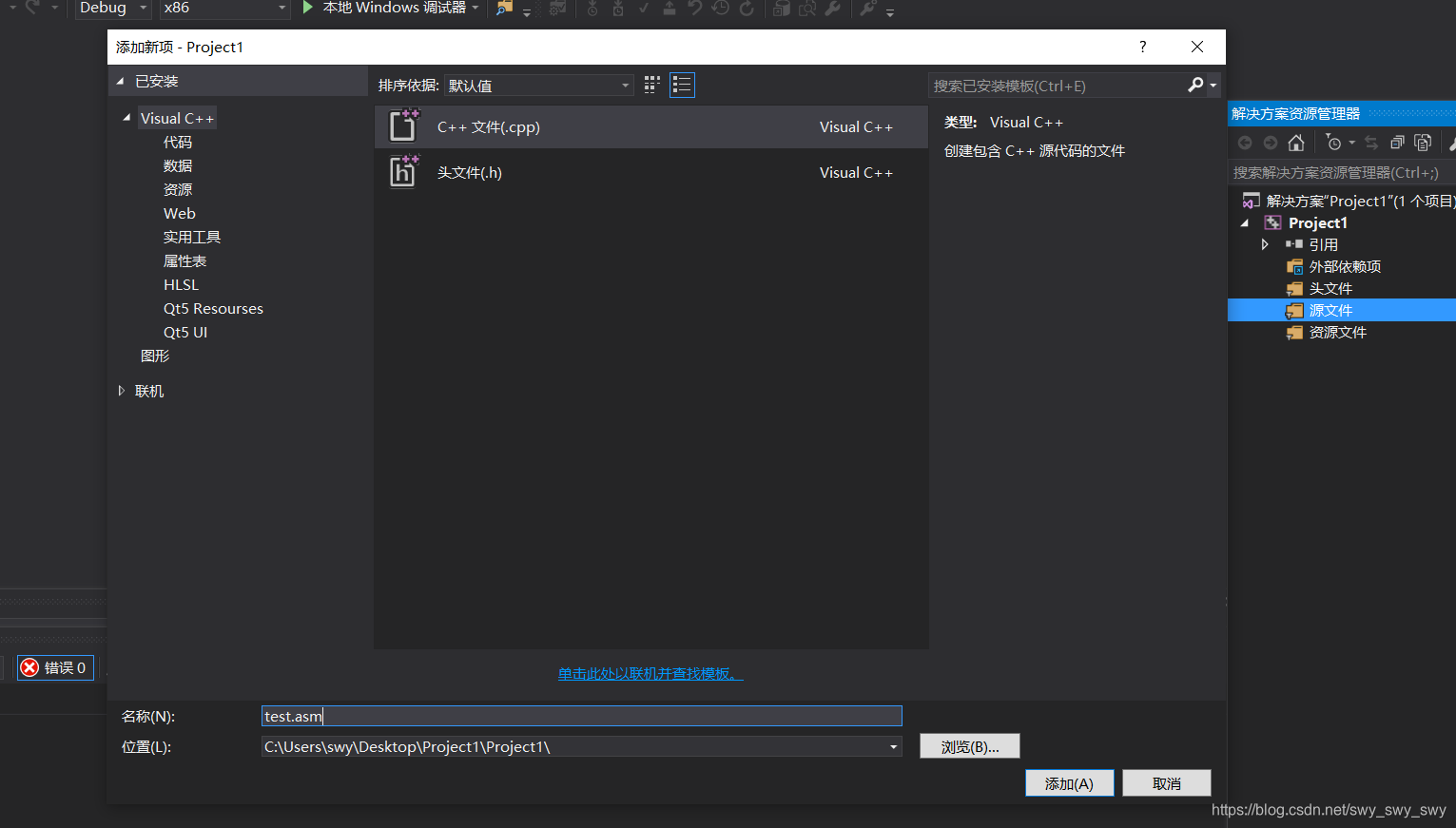Click the 名称 input field with test.asm
The image size is (1456, 828).
click(582, 716)
